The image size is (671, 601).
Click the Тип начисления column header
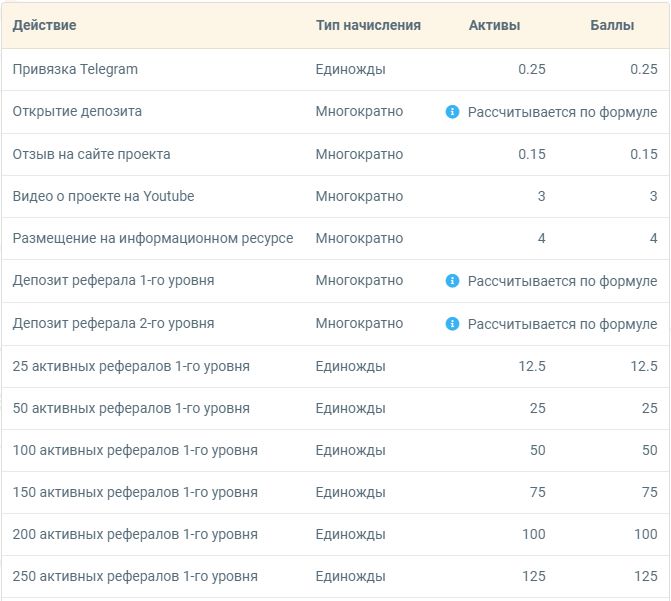point(368,25)
